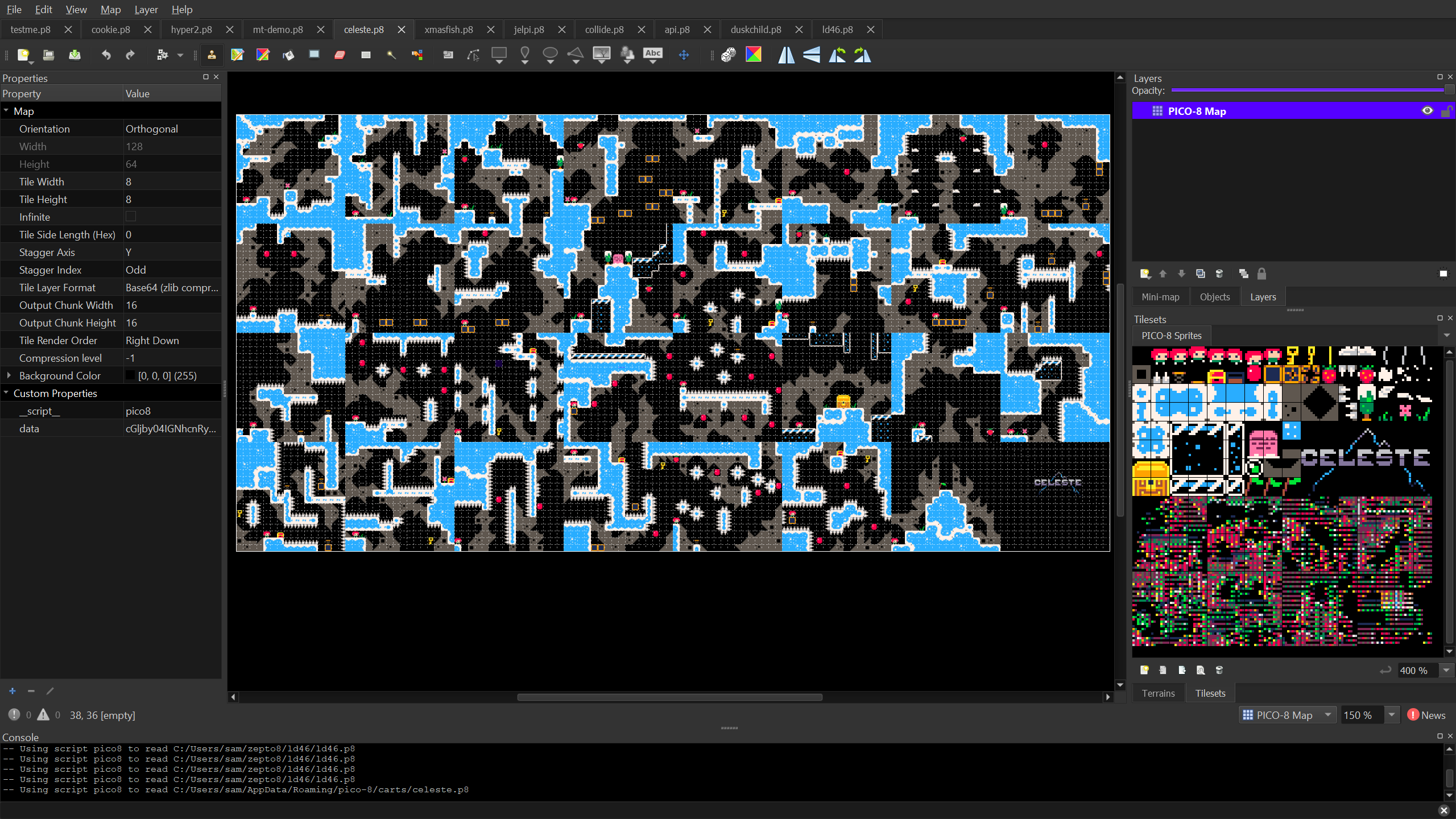The image size is (1456, 819).
Task: Rotate stamp left
Action: tap(837, 55)
